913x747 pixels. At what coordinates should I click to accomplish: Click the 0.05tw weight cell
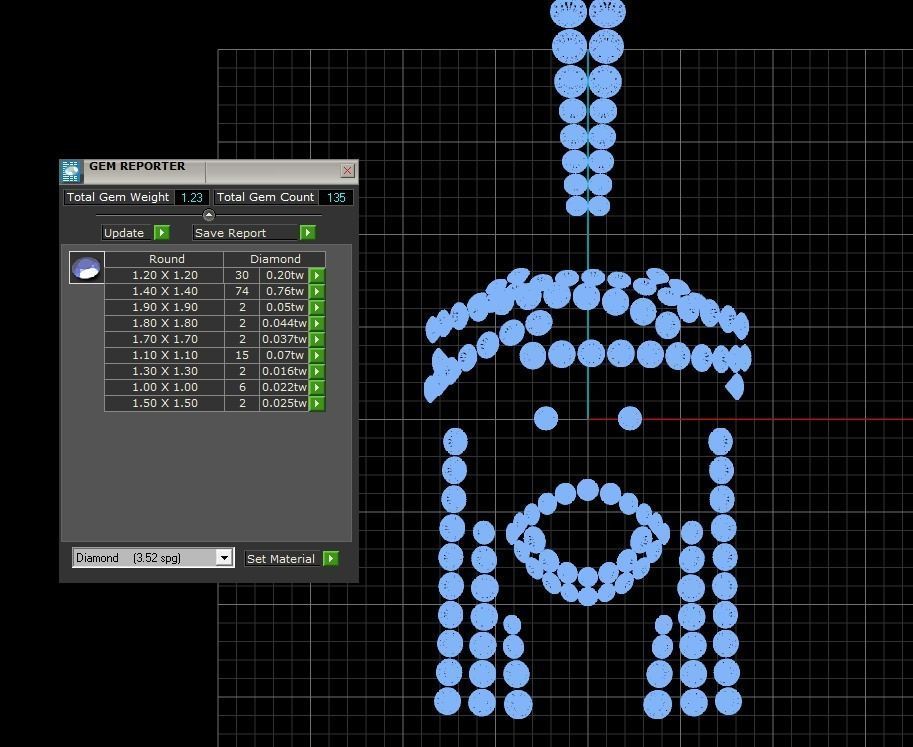(x=284, y=307)
